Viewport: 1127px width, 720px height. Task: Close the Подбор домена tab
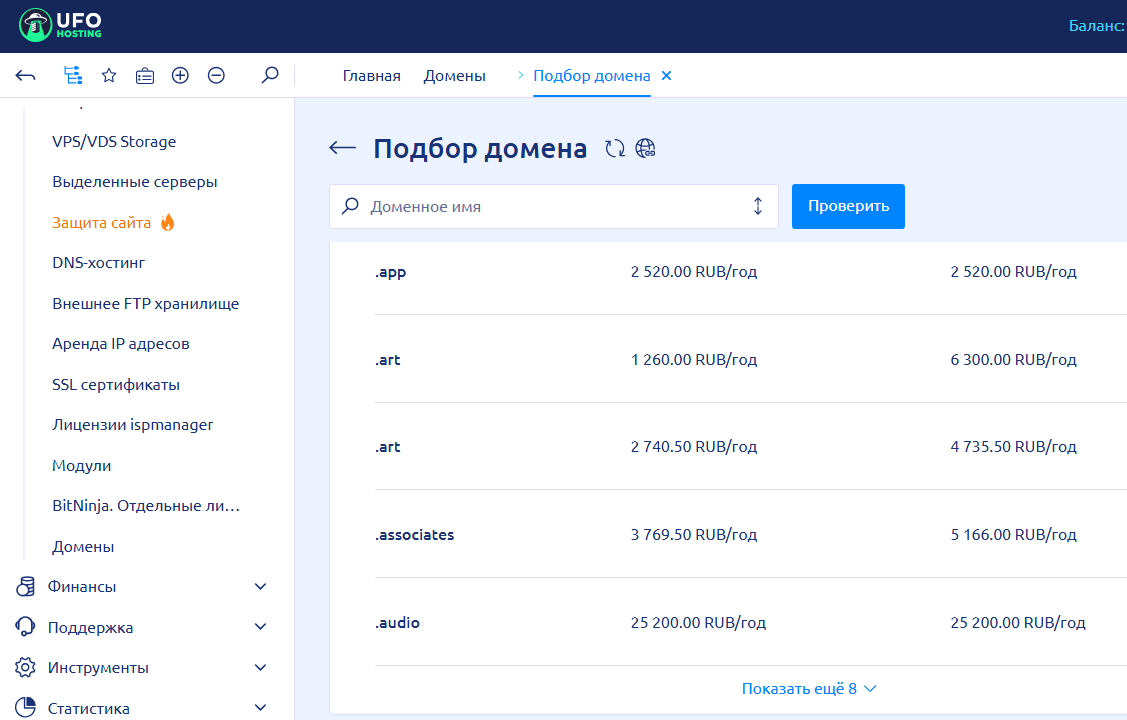tap(667, 76)
